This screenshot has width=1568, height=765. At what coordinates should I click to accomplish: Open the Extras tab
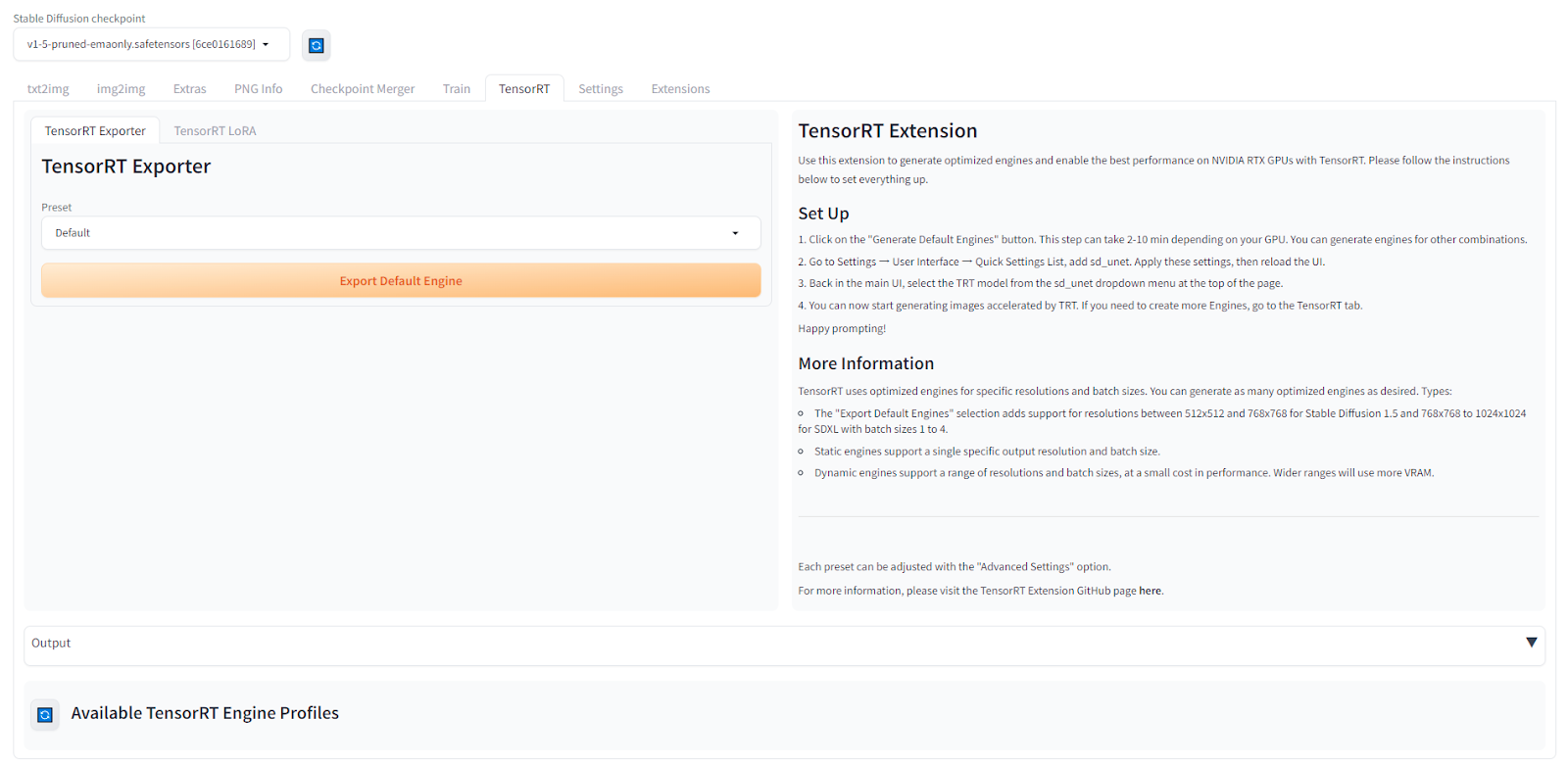pyautogui.click(x=190, y=89)
